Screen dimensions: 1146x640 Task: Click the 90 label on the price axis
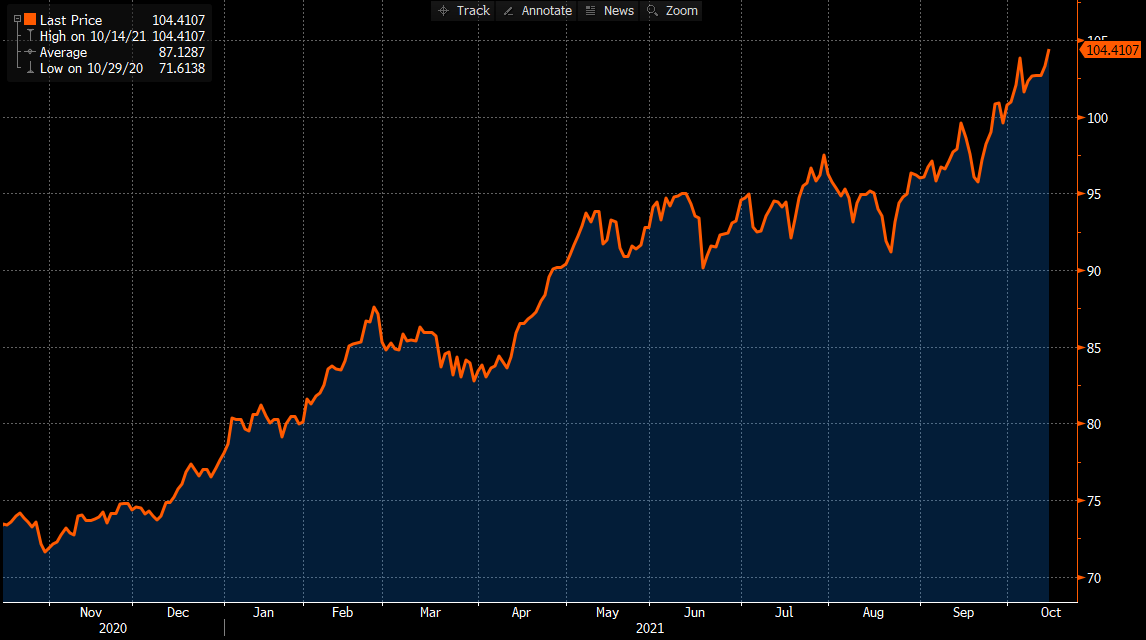click(x=1095, y=271)
